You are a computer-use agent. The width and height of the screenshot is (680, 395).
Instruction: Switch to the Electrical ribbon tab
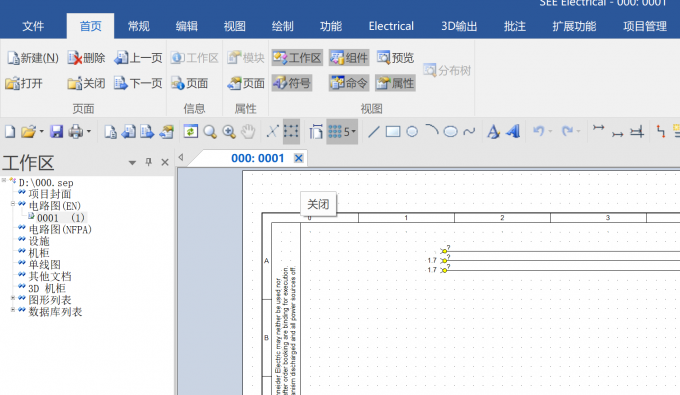click(x=391, y=26)
